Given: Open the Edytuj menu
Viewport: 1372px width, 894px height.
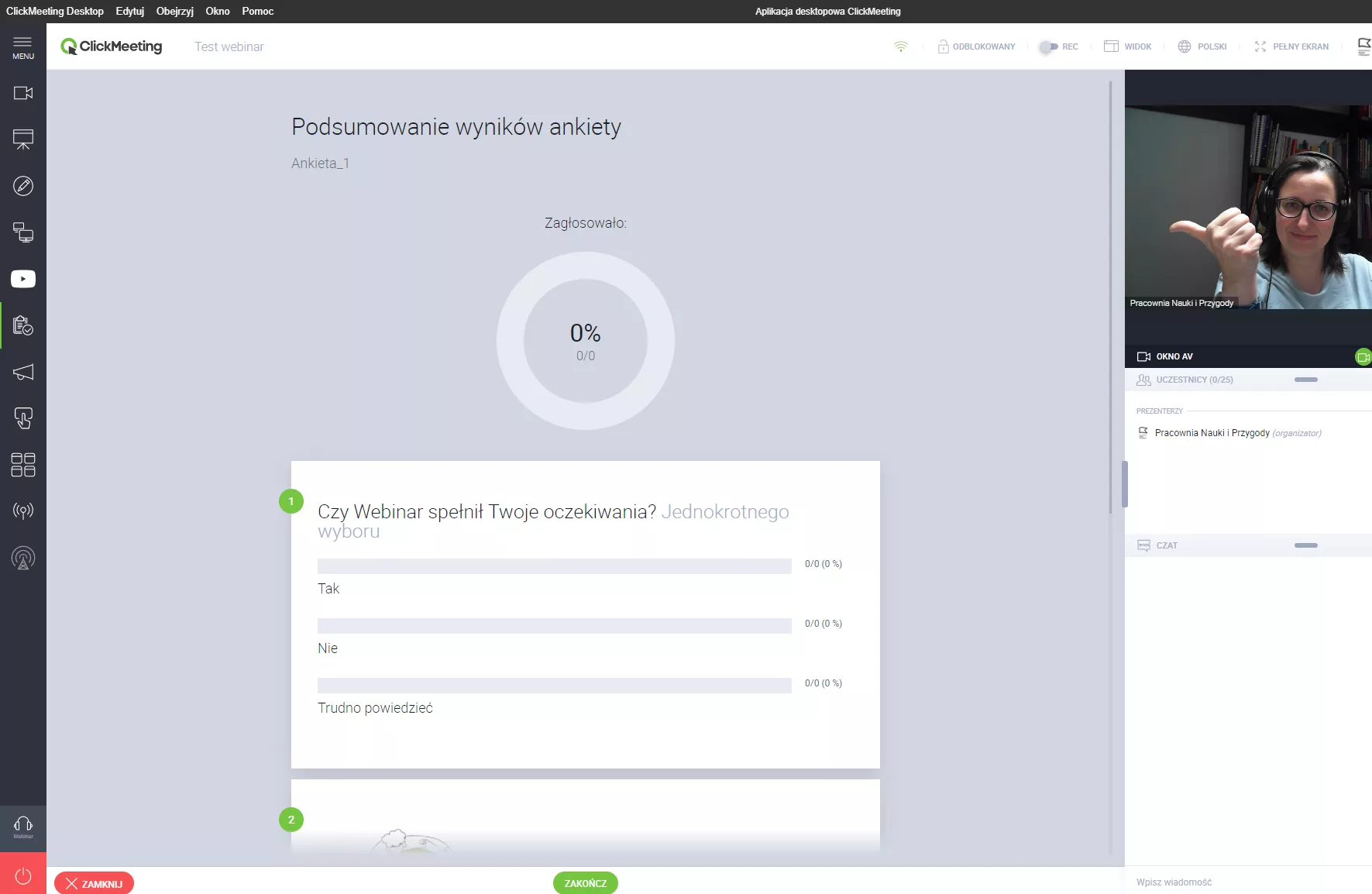Looking at the screenshot, I should [129, 11].
